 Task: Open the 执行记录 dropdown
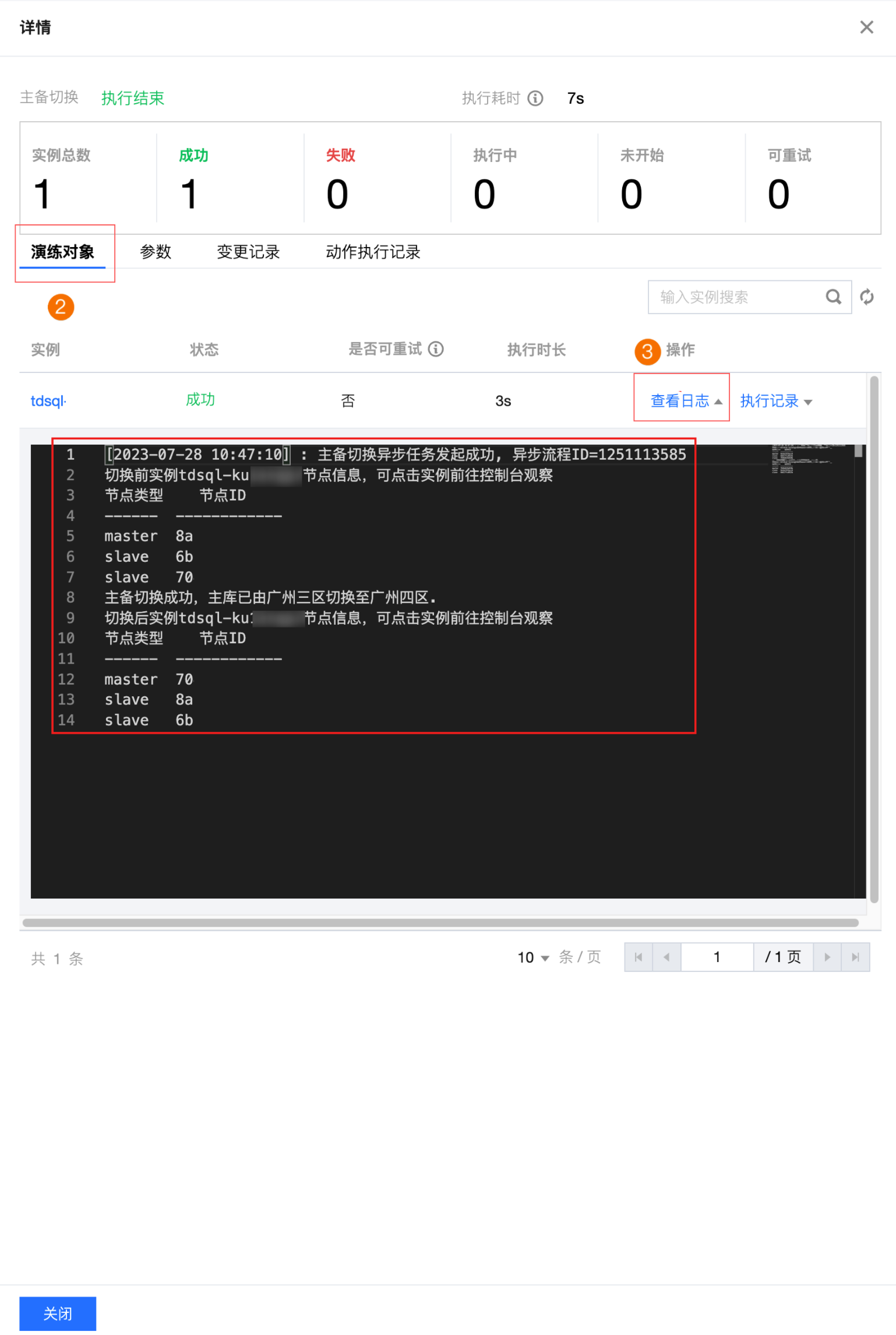775,401
